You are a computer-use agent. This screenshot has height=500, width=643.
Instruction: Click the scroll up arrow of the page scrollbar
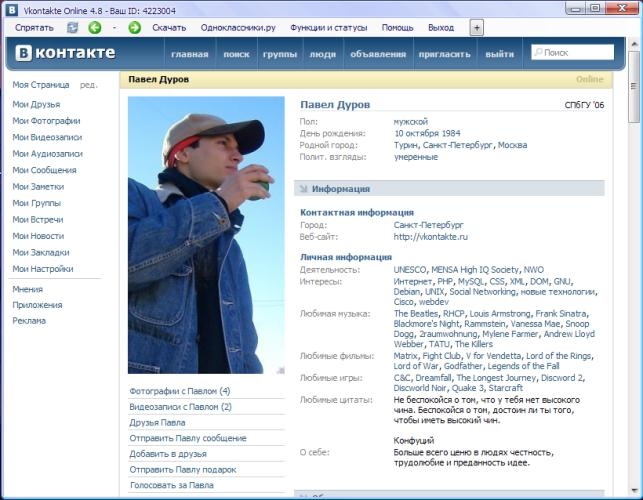tap(634, 44)
